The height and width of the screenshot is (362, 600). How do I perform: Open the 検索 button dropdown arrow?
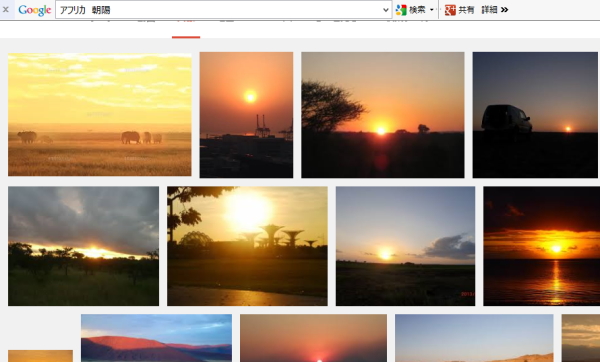click(x=432, y=10)
